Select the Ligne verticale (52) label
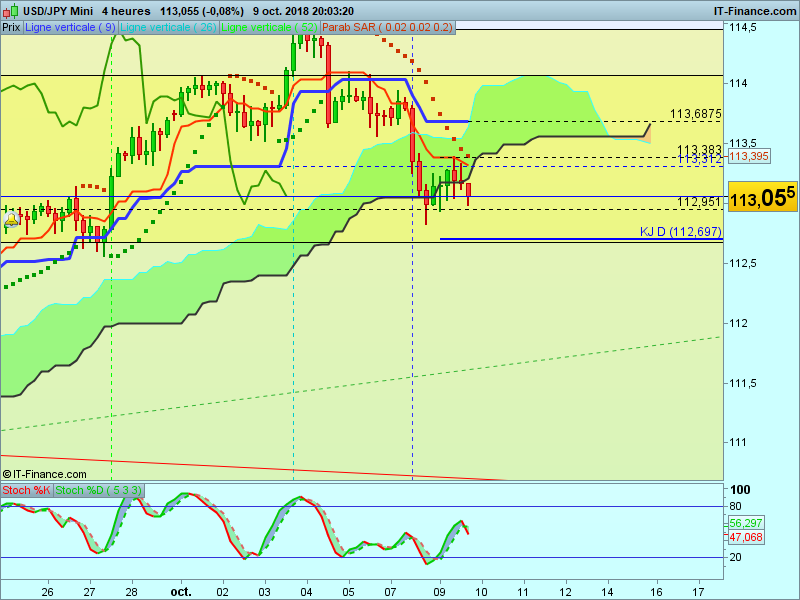This screenshot has width=800, height=600. [269, 28]
